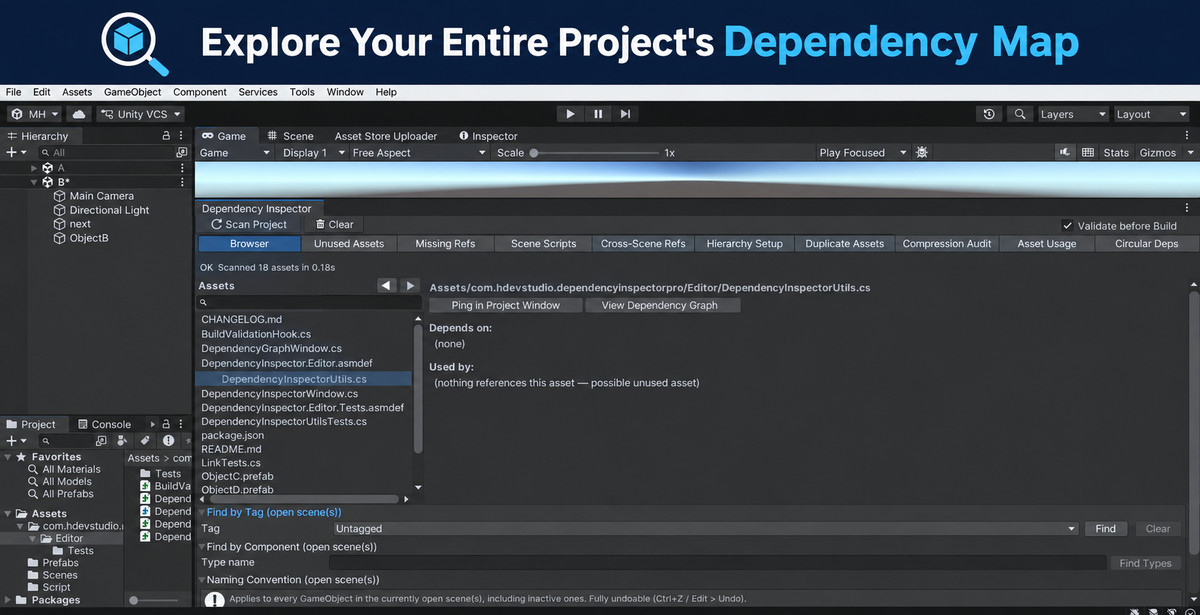Open scene B's three-dot options
The width and height of the screenshot is (1200, 615).
click(x=182, y=182)
